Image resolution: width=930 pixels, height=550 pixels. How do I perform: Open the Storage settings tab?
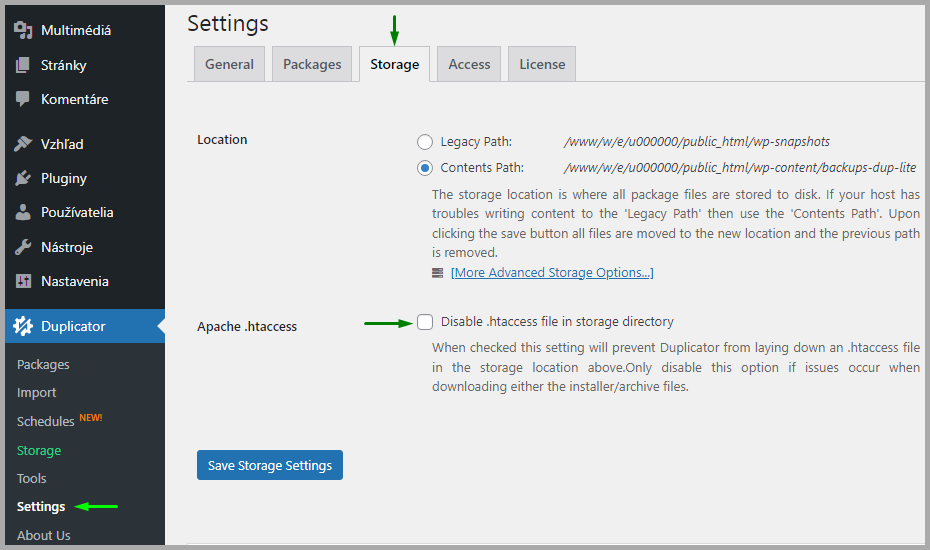pos(394,64)
